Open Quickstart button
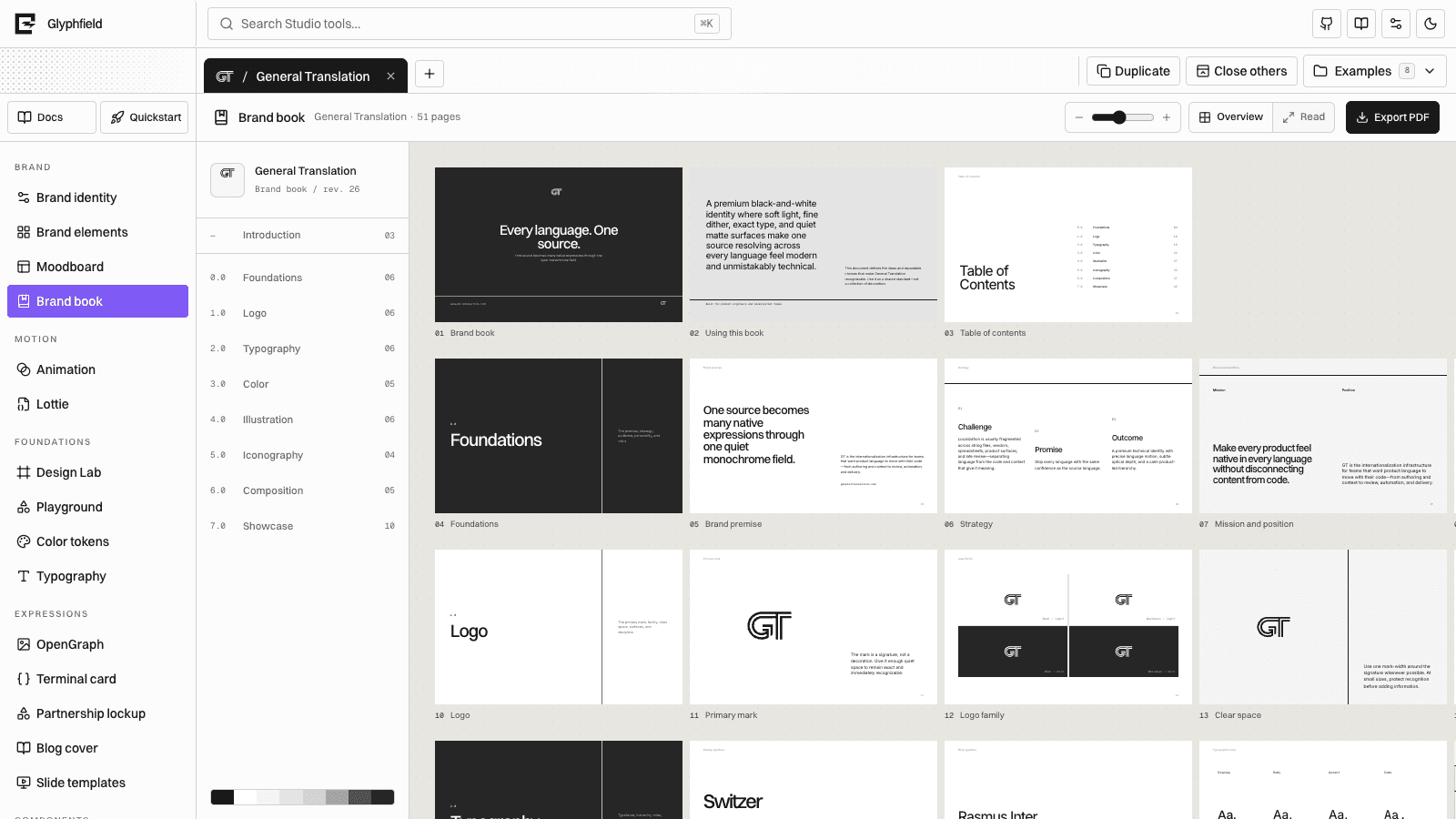1456x819 pixels. [145, 117]
